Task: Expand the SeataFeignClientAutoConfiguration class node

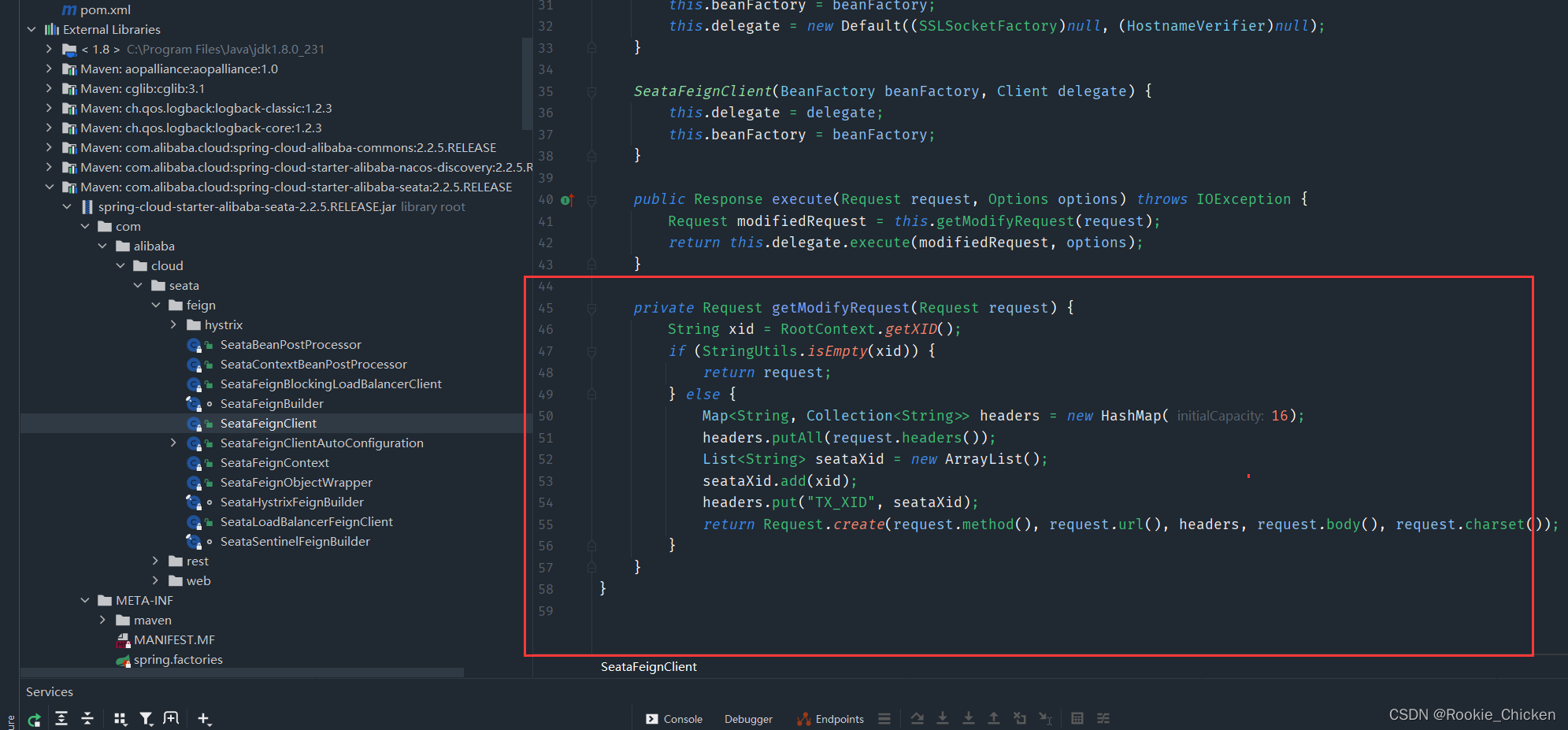Action: (x=173, y=443)
